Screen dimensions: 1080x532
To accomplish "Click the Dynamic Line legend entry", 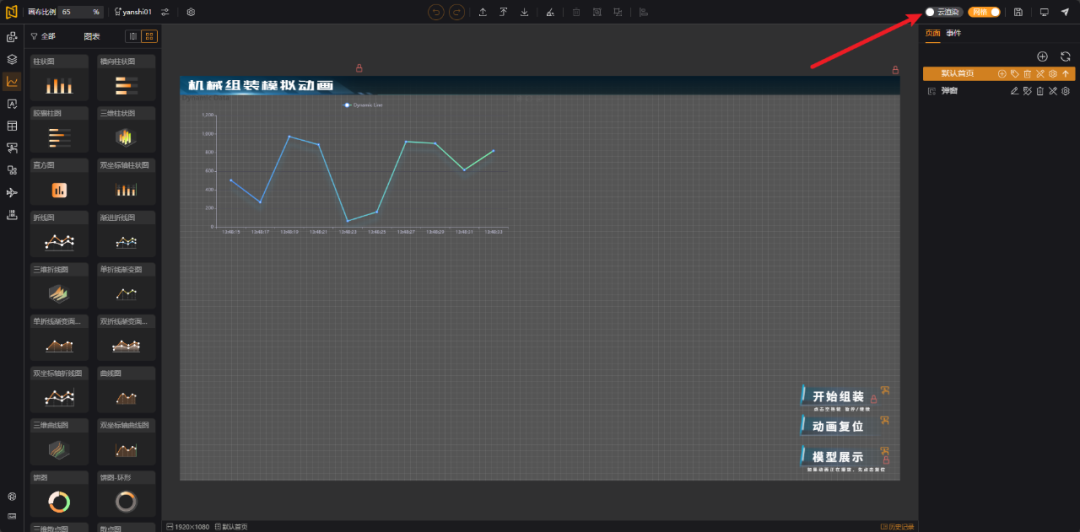I will [x=363, y=105].
